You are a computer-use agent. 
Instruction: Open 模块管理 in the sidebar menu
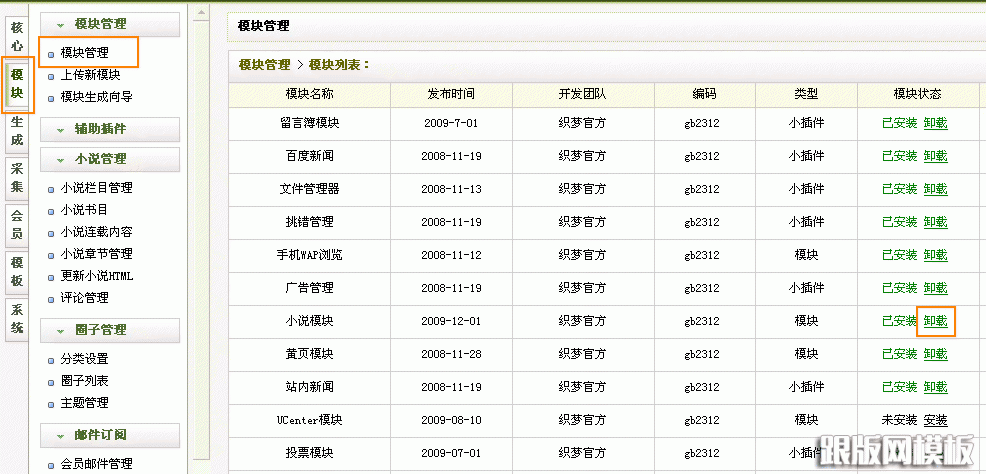click(x=84, y=53)
